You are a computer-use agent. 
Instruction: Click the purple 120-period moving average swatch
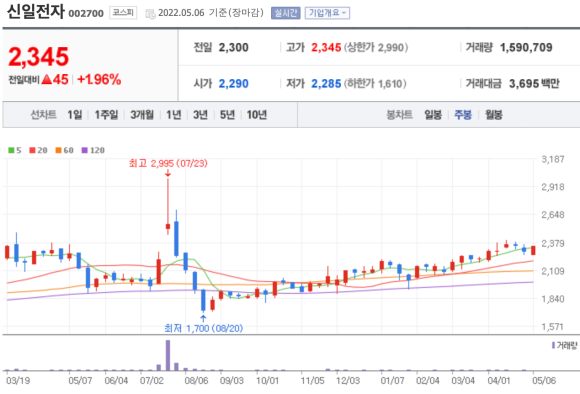[85, 150]
